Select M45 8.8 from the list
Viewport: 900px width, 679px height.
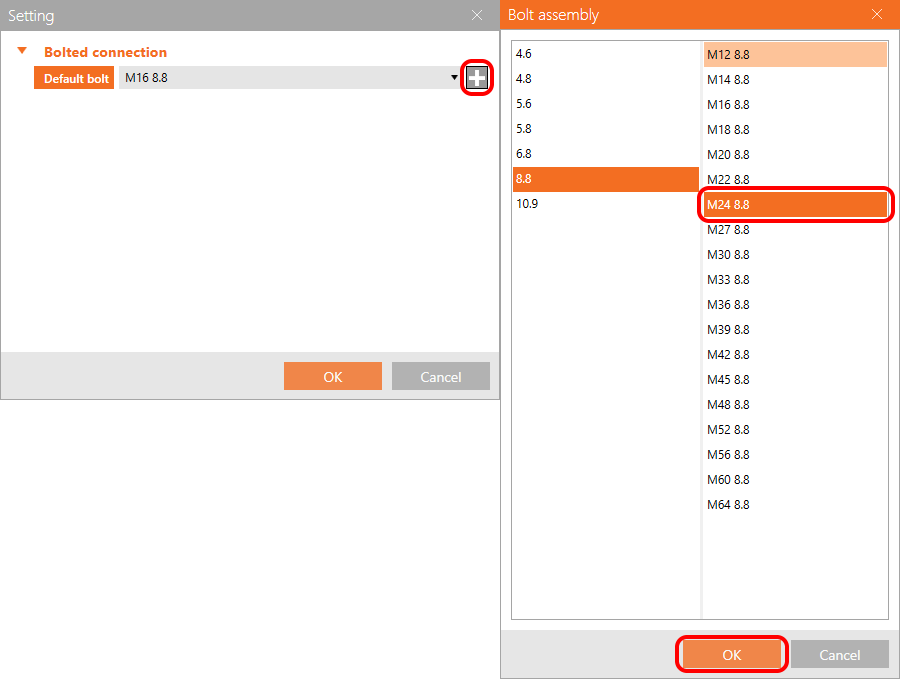pos(795,379)
